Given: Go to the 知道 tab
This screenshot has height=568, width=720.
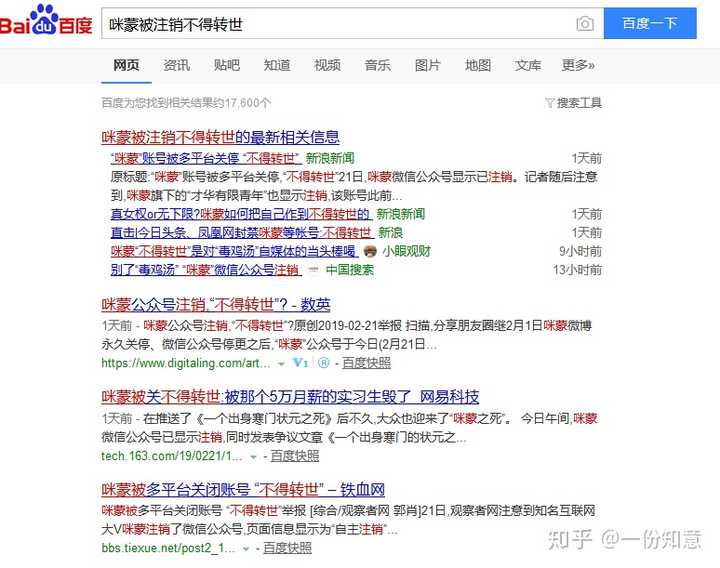Looking at the screenshot, I should pos(277,65).
